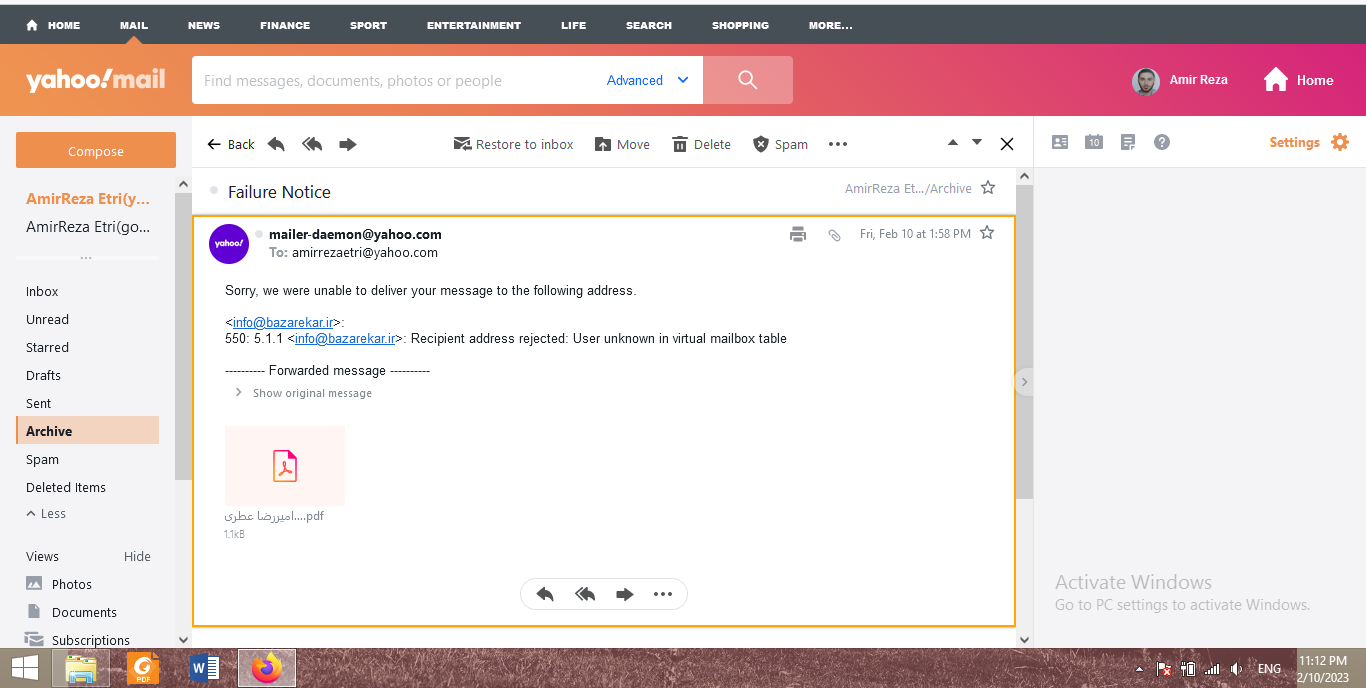Delete the message
Image resolution: width=1366 pixels, height=688 pixels.
click(701, 144)
